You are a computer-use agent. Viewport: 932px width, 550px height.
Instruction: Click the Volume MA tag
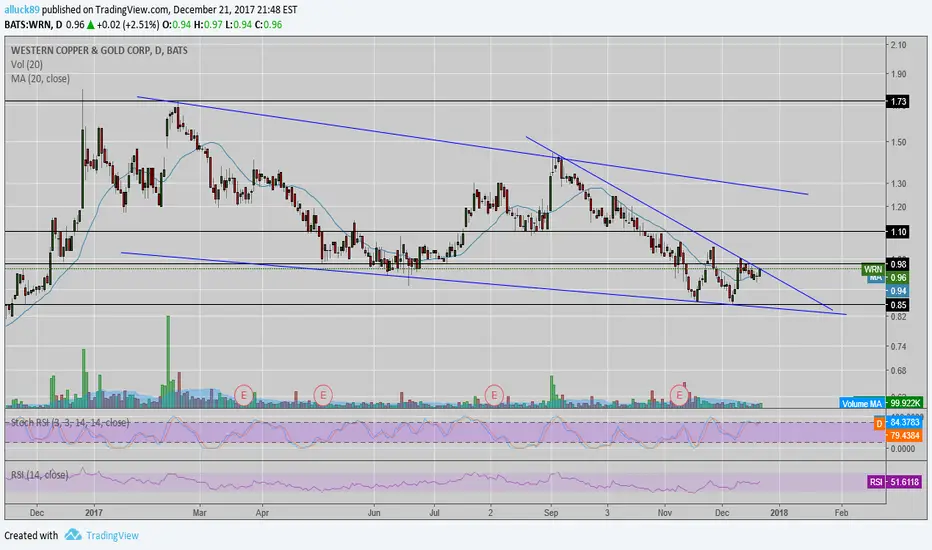point(862,403)
